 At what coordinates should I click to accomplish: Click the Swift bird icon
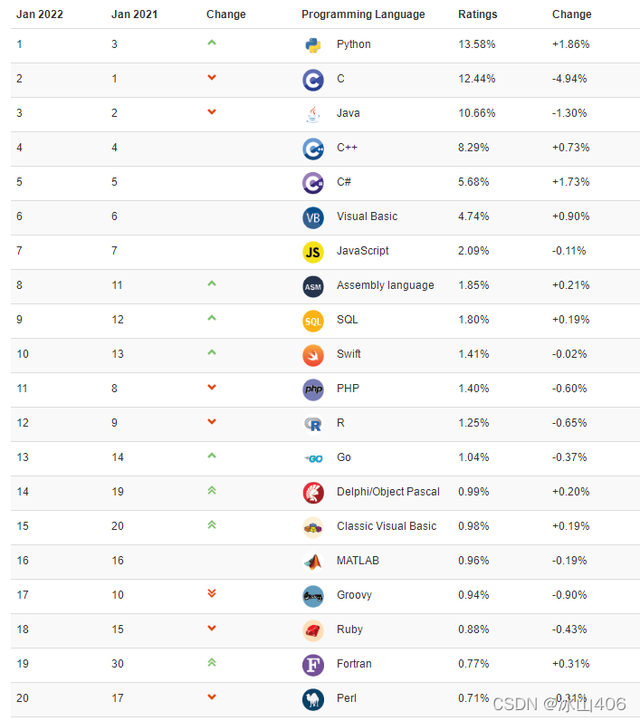[x=313, y=355]
